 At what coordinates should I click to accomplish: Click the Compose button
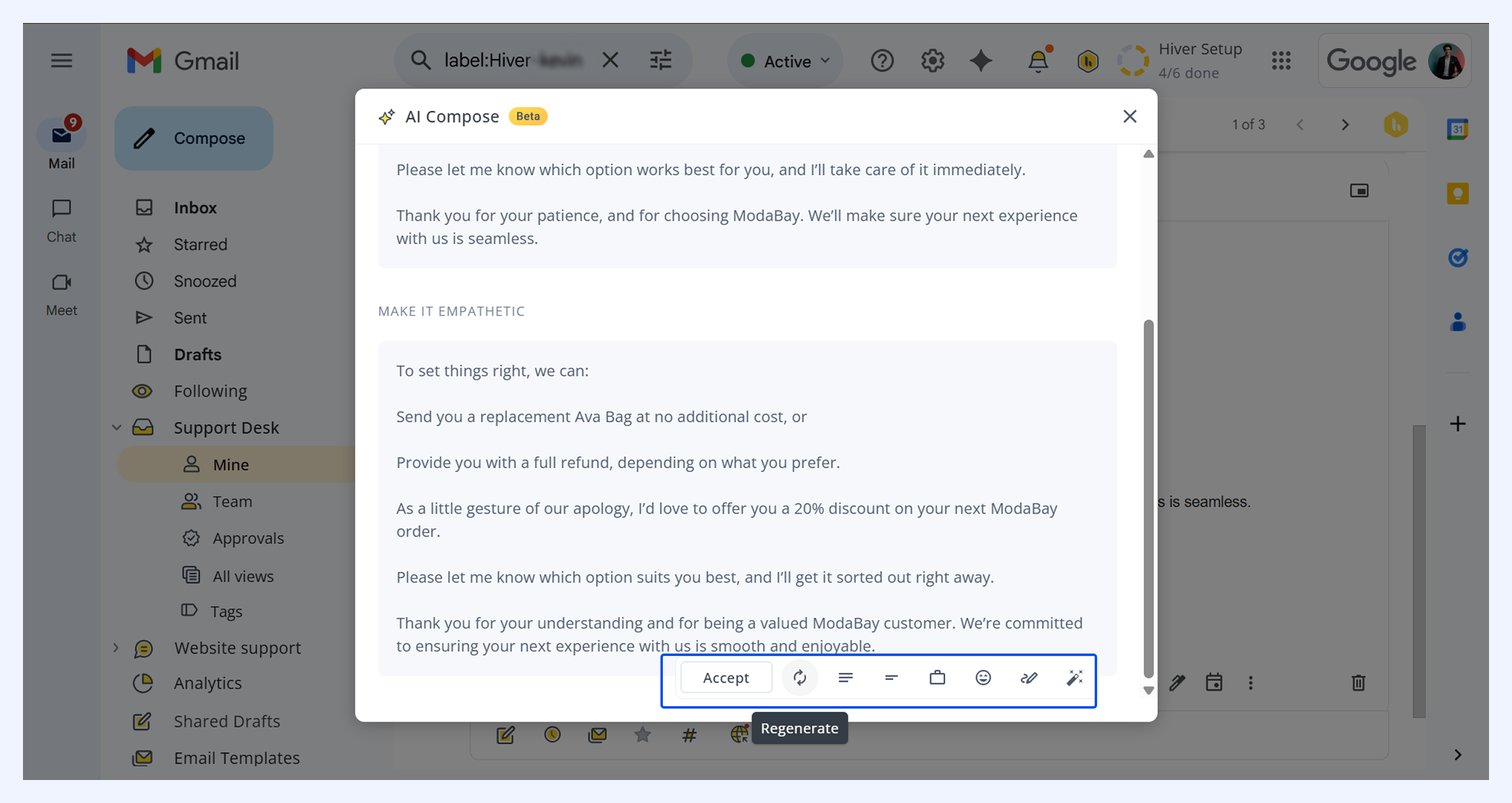point(194,139)
